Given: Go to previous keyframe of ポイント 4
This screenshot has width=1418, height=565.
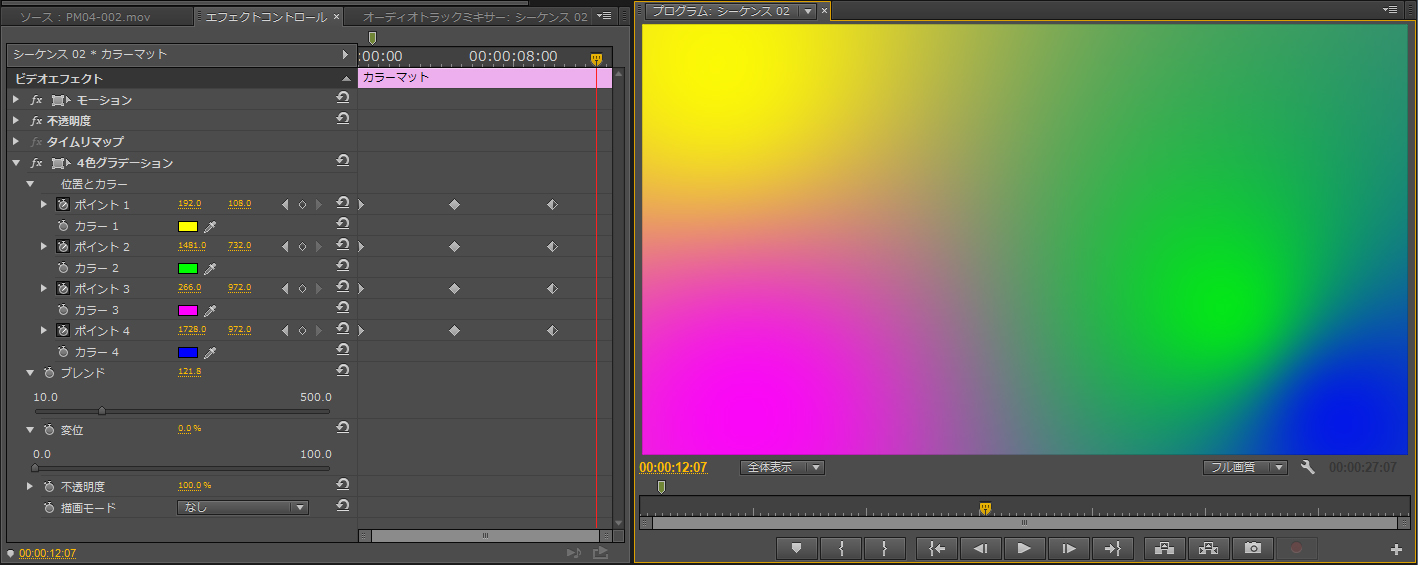Looking at the screenshot, I should click(285, 331).
